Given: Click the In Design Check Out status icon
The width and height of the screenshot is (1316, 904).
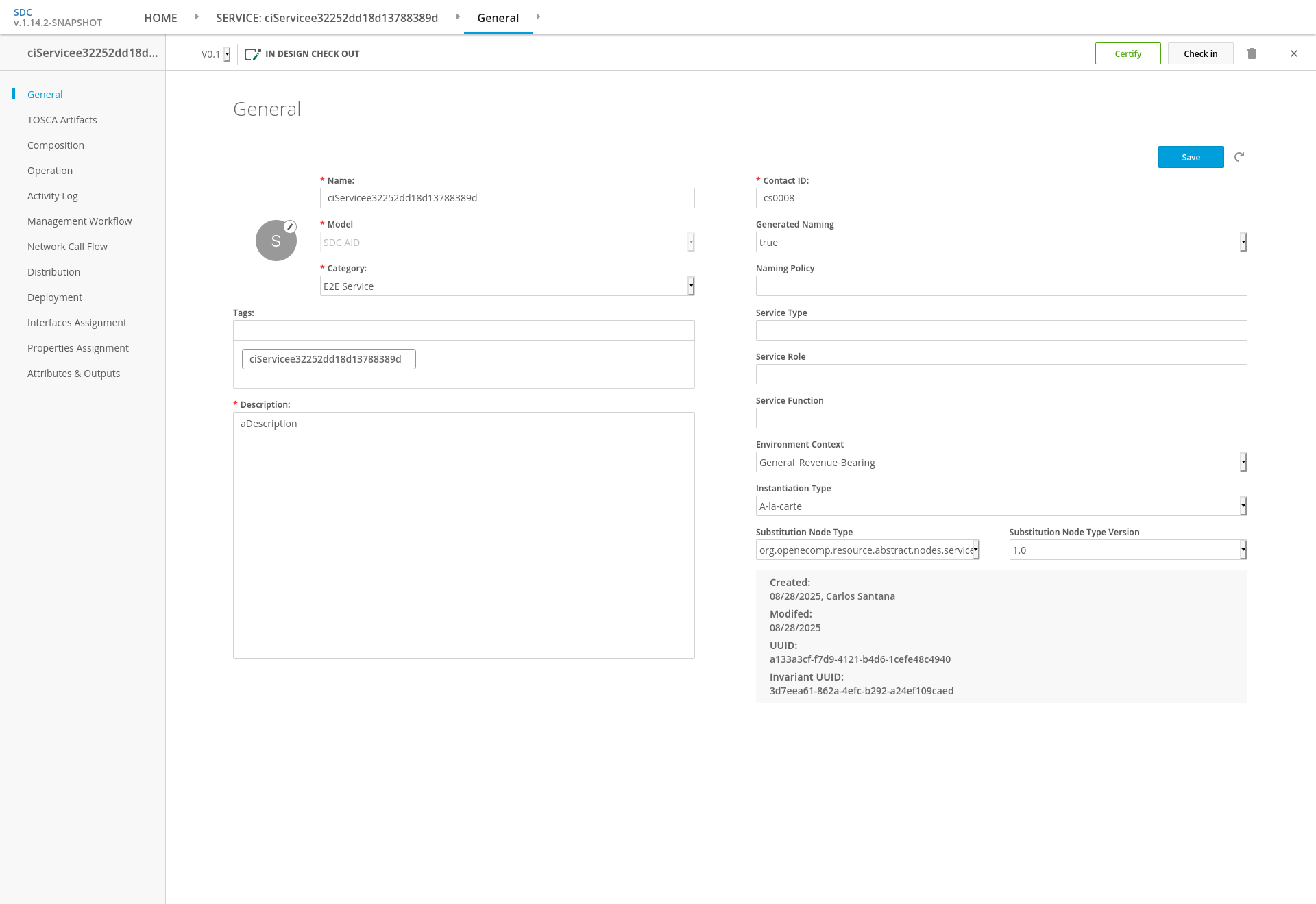Looking at the screenshot, I should [x=253, y=53].
